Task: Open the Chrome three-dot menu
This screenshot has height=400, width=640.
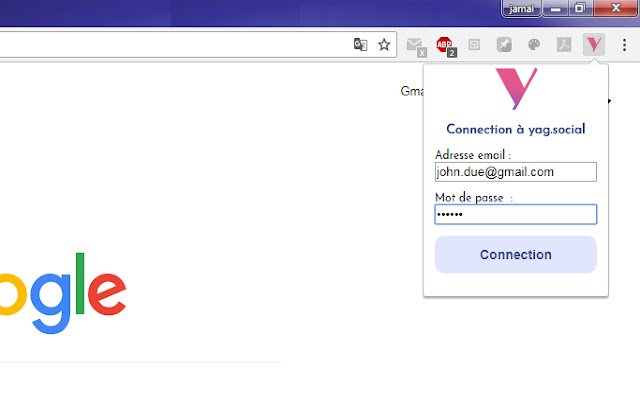Action: pos(624,44)
